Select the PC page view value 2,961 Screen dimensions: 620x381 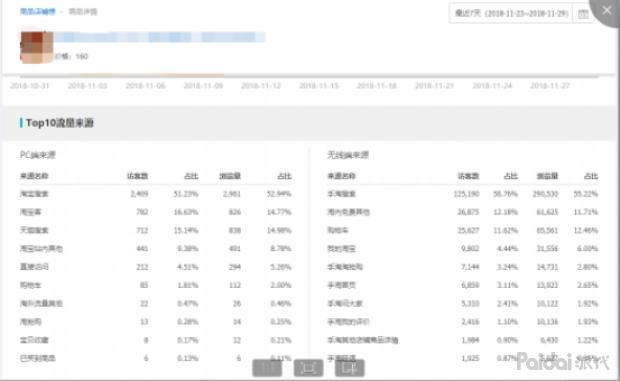point(232,194)
